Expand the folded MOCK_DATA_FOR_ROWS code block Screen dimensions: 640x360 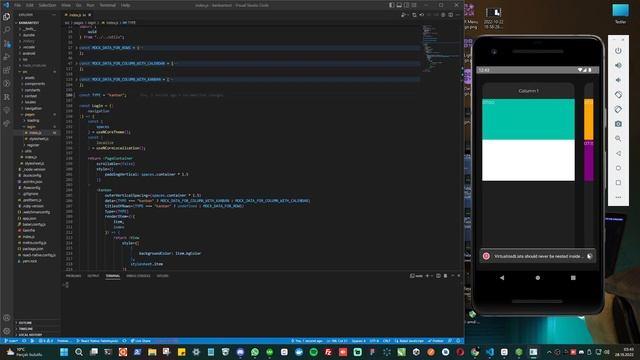(x=76, y=48)
